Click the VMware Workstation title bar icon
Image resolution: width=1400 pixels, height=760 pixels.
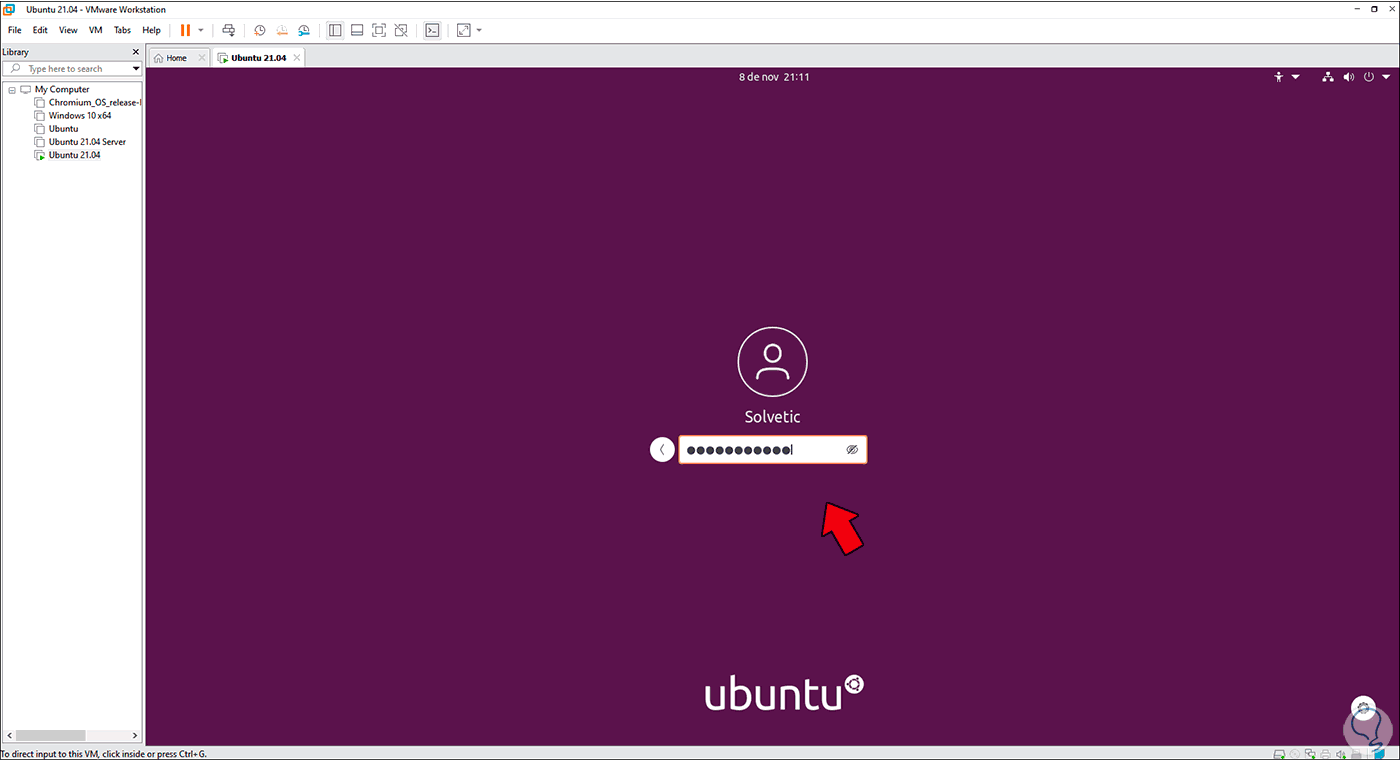[x=10, y=9]
